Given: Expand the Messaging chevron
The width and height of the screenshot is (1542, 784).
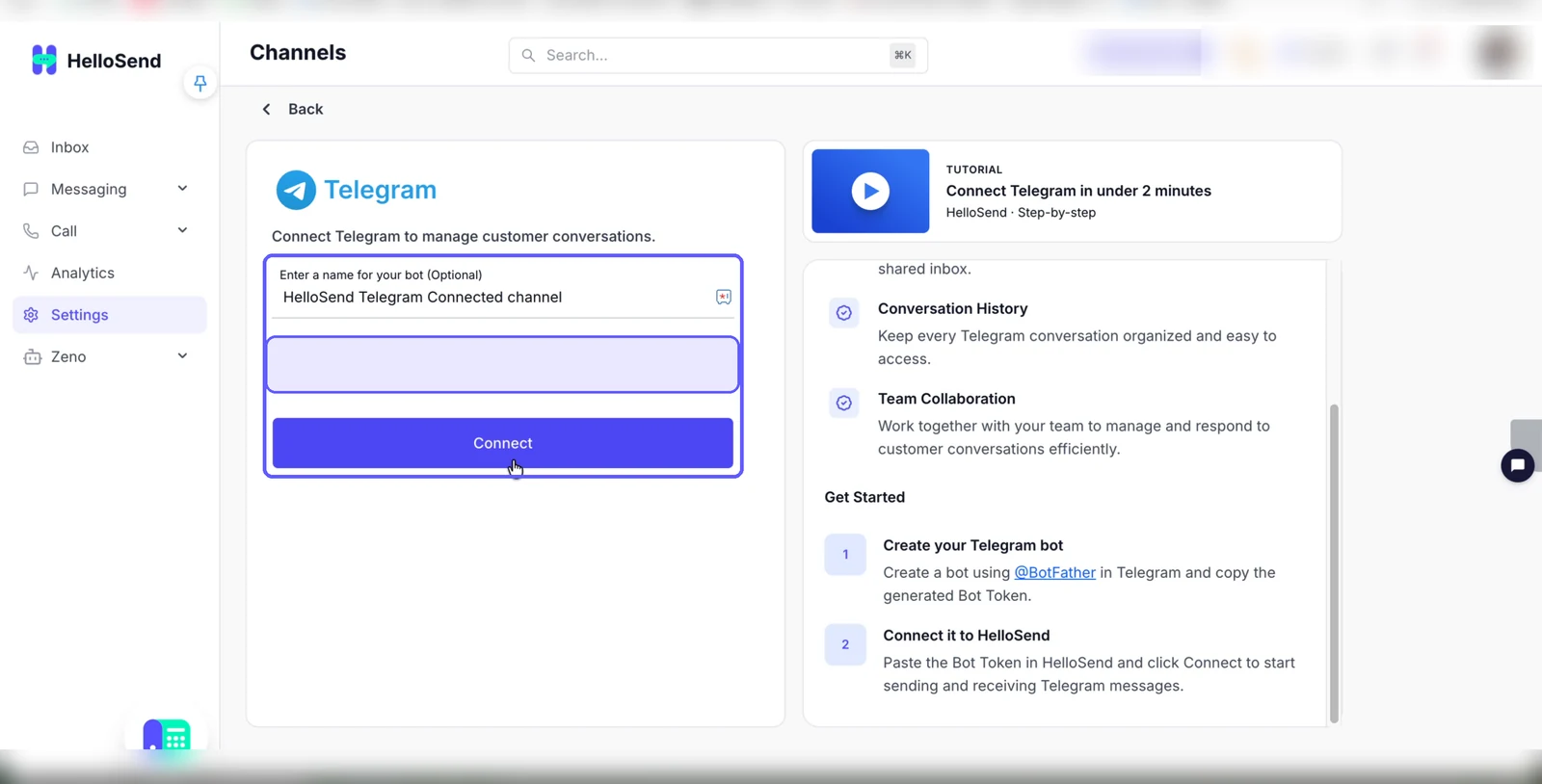Looking at the screenshot, I should (182, 189).
